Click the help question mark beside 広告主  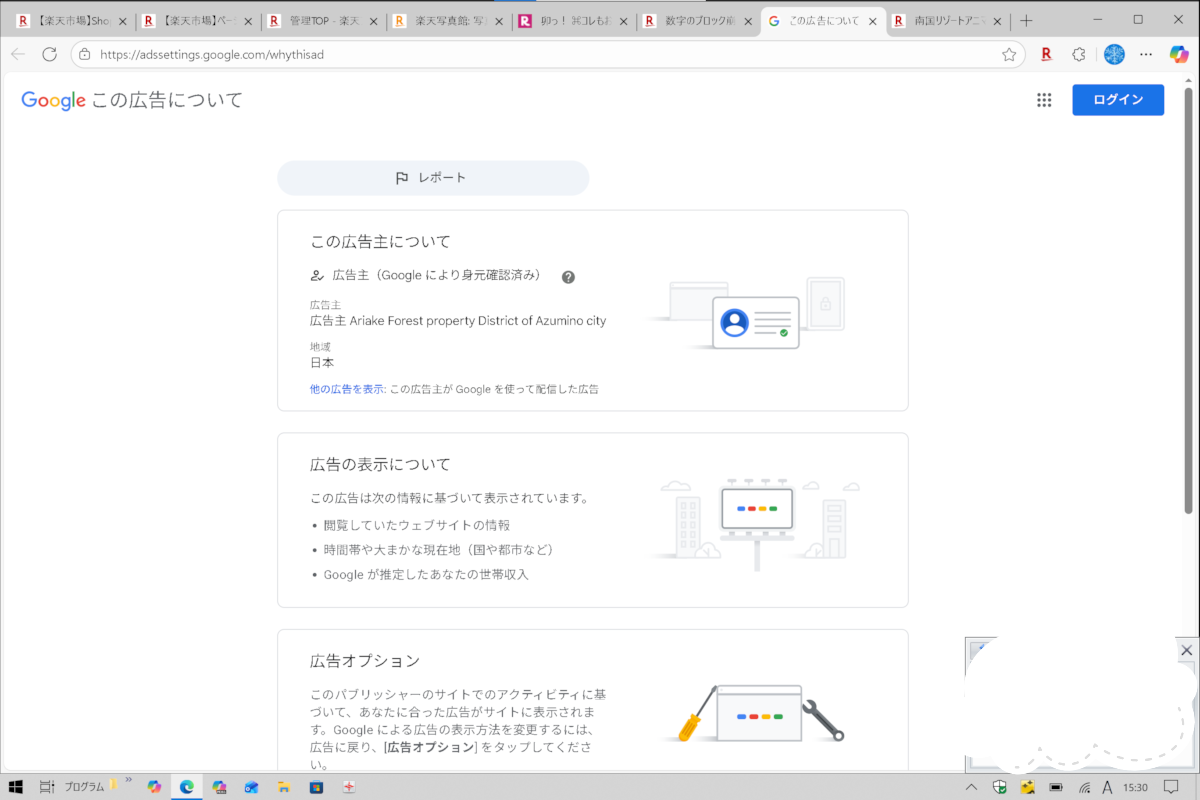coord(568,277)
